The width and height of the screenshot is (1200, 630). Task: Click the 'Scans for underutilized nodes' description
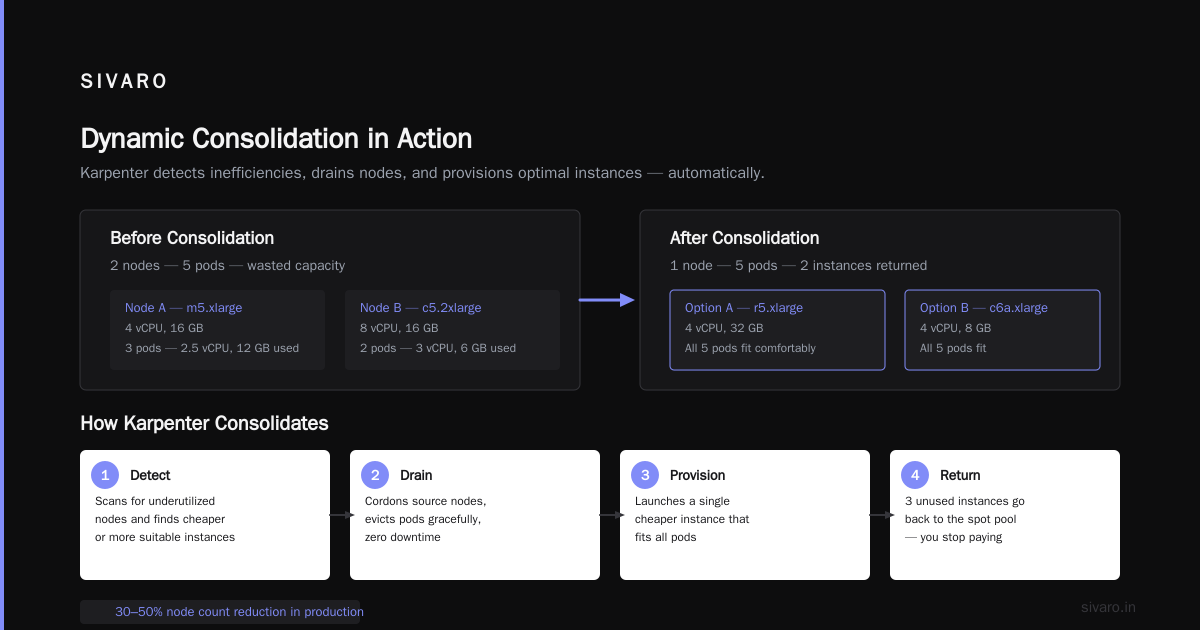tap(165, 519)
